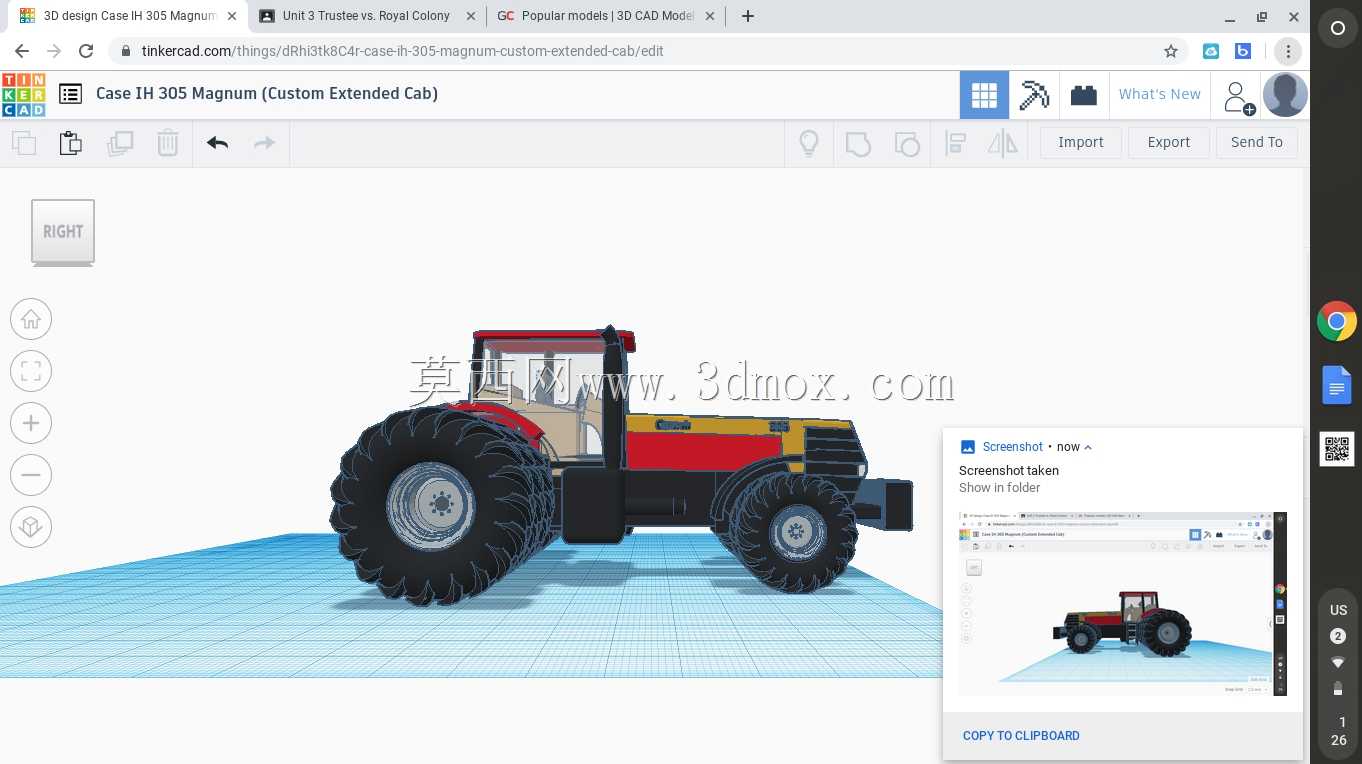Click the system clock in shelf
This screenshot has width=1362, height=764.
1339,731
